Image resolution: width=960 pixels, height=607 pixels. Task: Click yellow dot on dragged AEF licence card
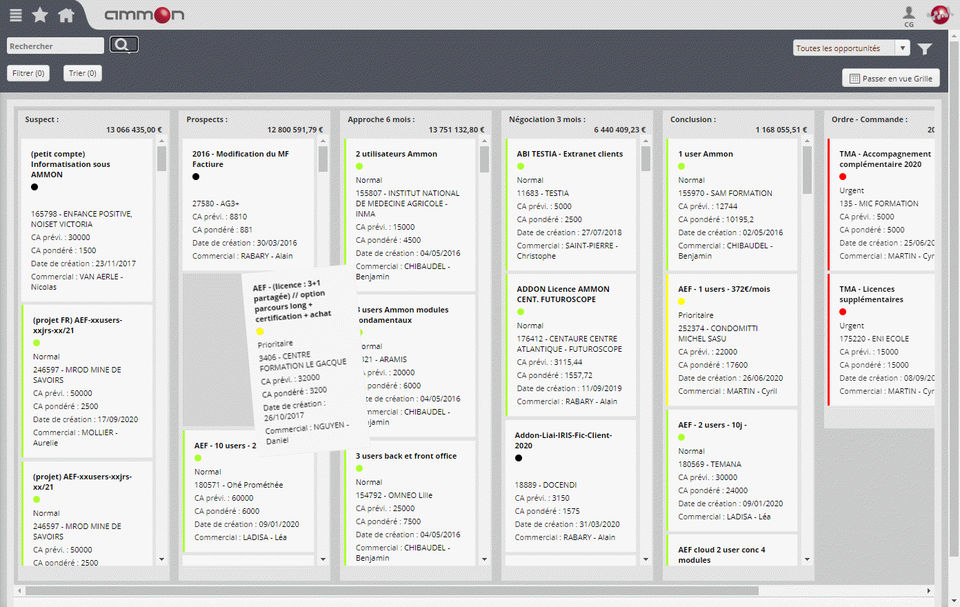pyautogui.click(x=260, y=331)
